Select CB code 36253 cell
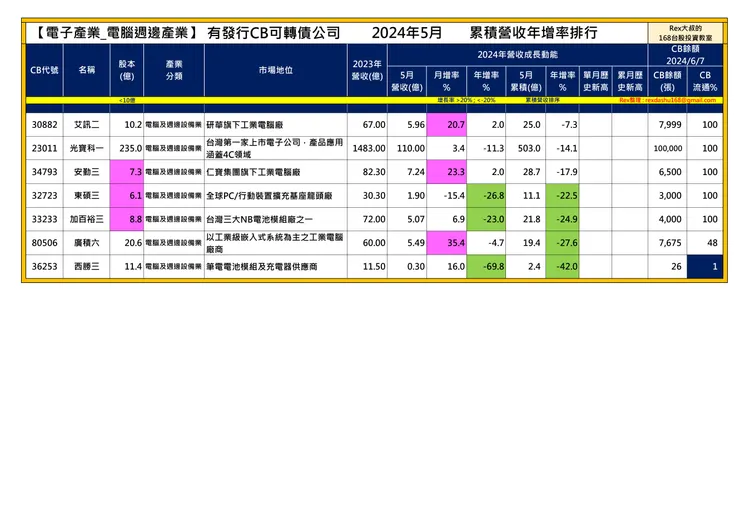The image size is (740, 523). point(44,266)
